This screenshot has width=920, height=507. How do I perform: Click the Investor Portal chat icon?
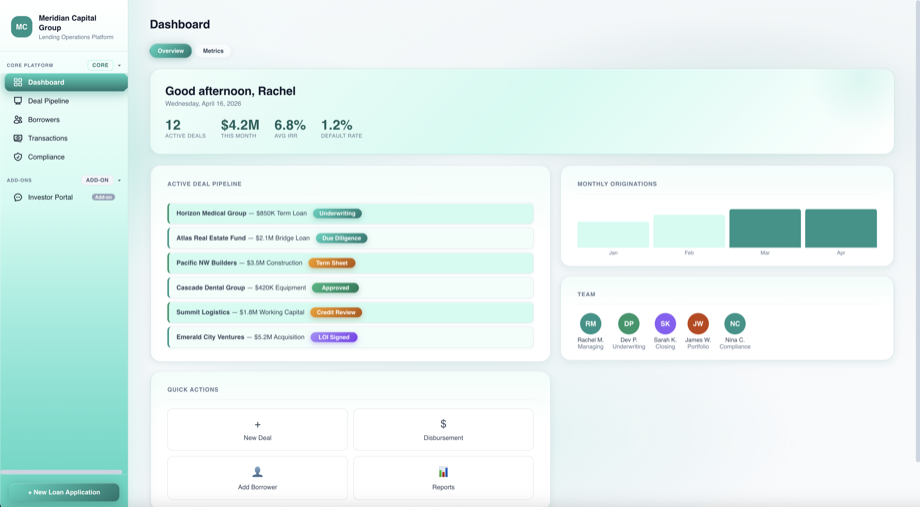(18, 198)
